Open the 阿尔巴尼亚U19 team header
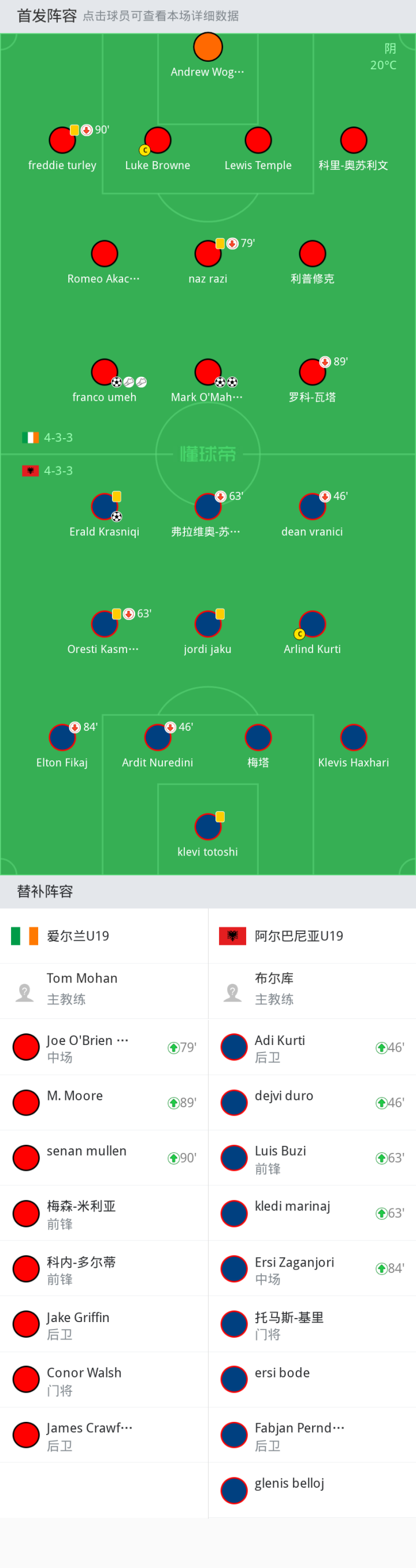416x1568 pixels. tap(312, 936)
